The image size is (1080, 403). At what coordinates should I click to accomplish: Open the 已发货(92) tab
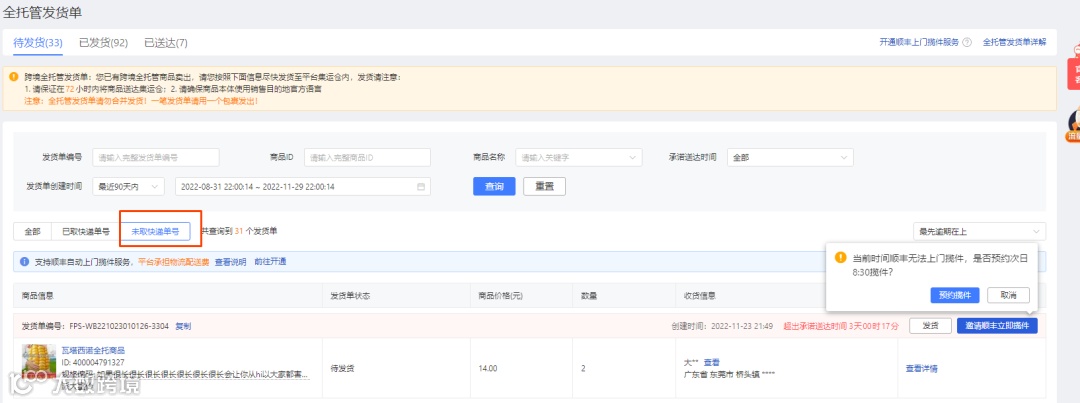(103, 43)
